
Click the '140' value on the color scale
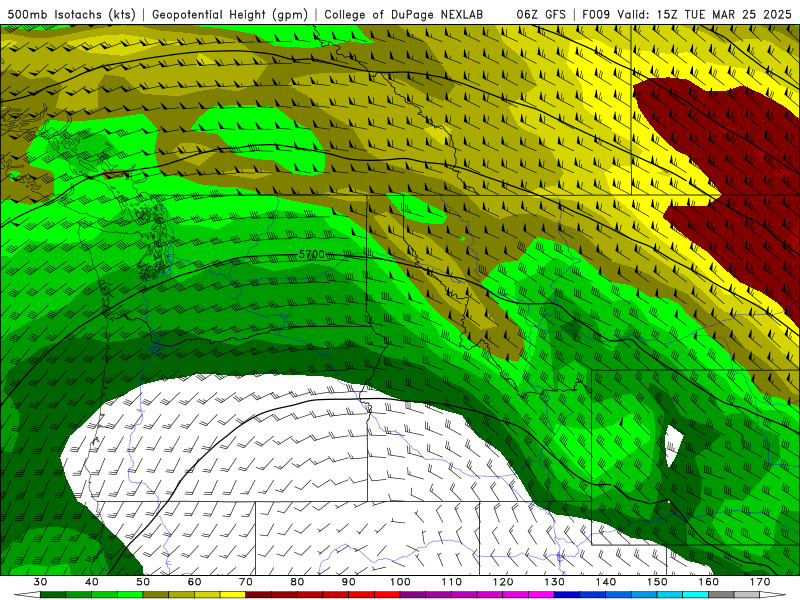tap(606, 582)
